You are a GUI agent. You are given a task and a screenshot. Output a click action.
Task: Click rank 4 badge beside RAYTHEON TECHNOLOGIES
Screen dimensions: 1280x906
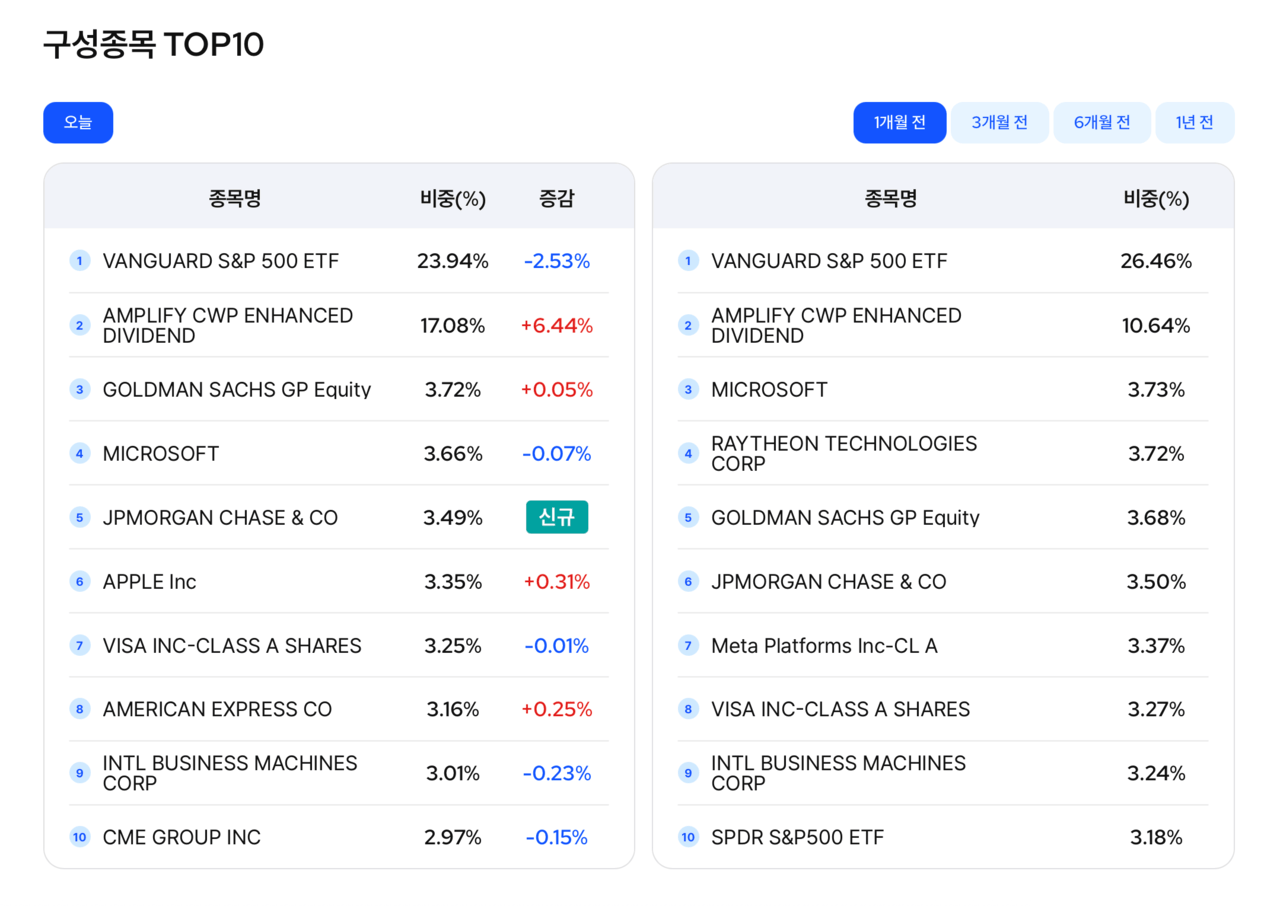[688, 453]
